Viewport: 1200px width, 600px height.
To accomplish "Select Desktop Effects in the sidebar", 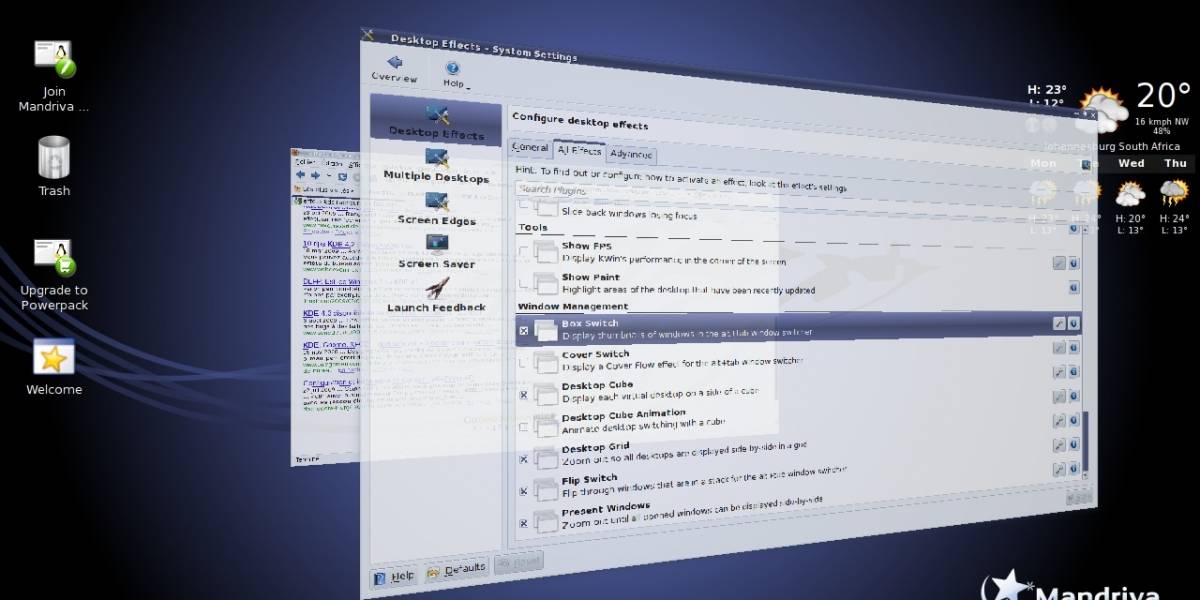I will pyautogui.click(x=436, y=121).
